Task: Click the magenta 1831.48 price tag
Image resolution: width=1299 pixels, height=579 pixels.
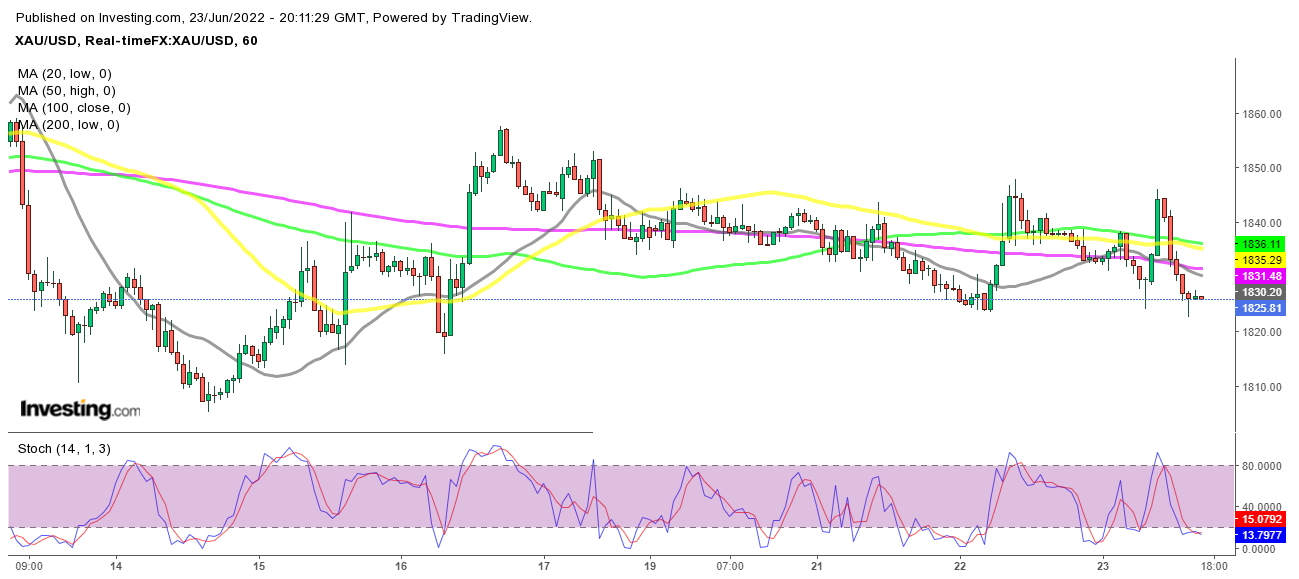Action: click(1262, 275)
